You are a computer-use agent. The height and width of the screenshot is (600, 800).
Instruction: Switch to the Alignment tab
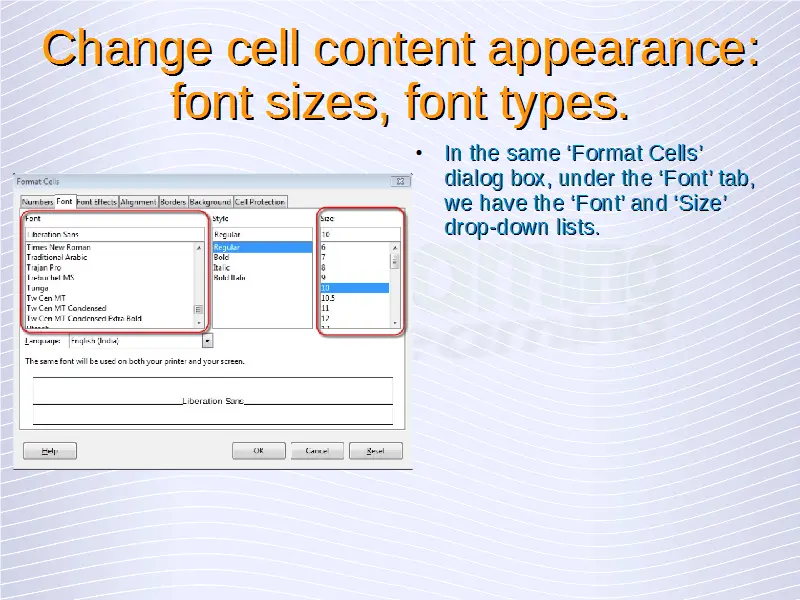tap(138, 202)
